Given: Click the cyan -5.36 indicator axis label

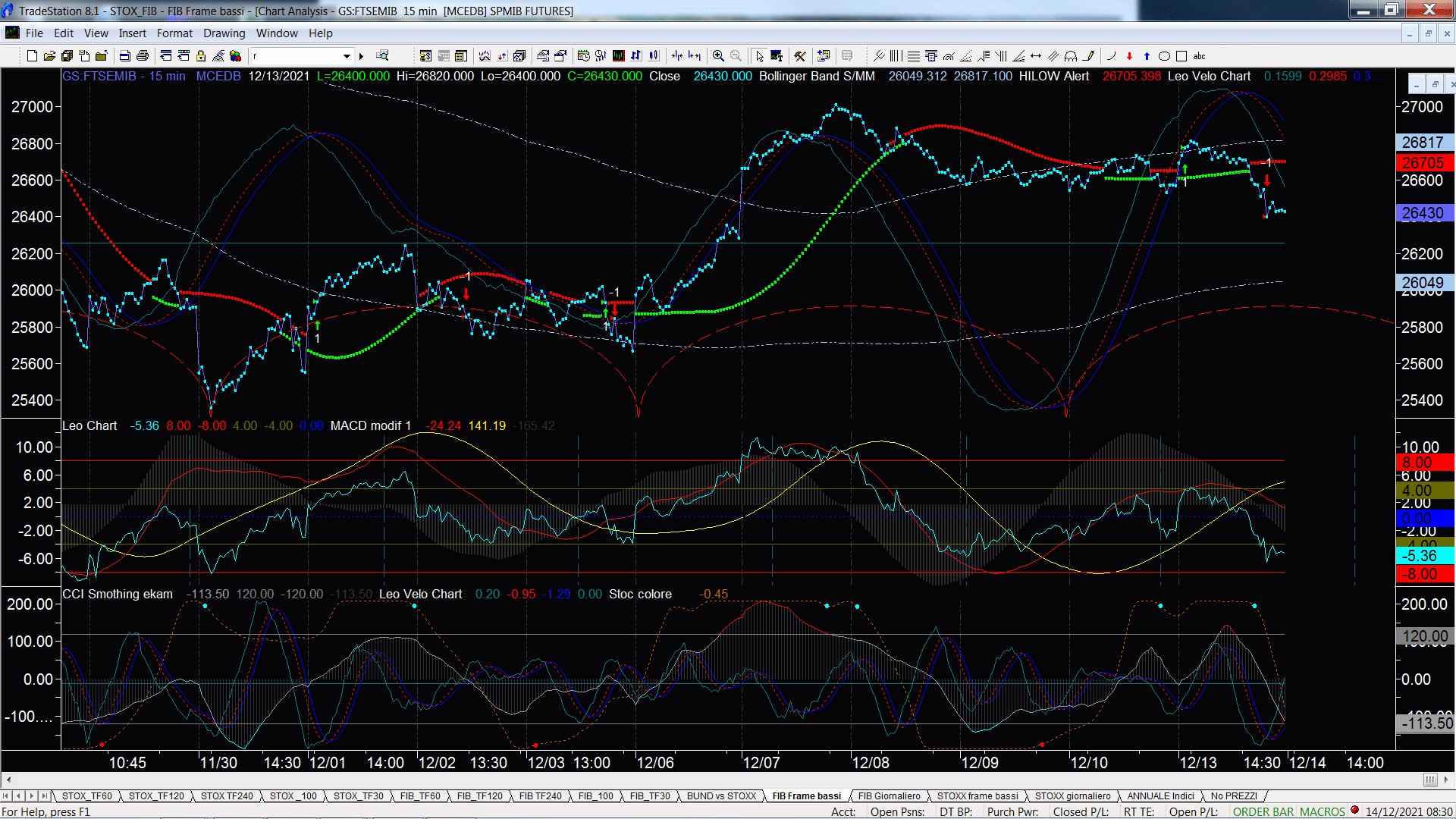Looking at the screenshot, I should 1423,556.
